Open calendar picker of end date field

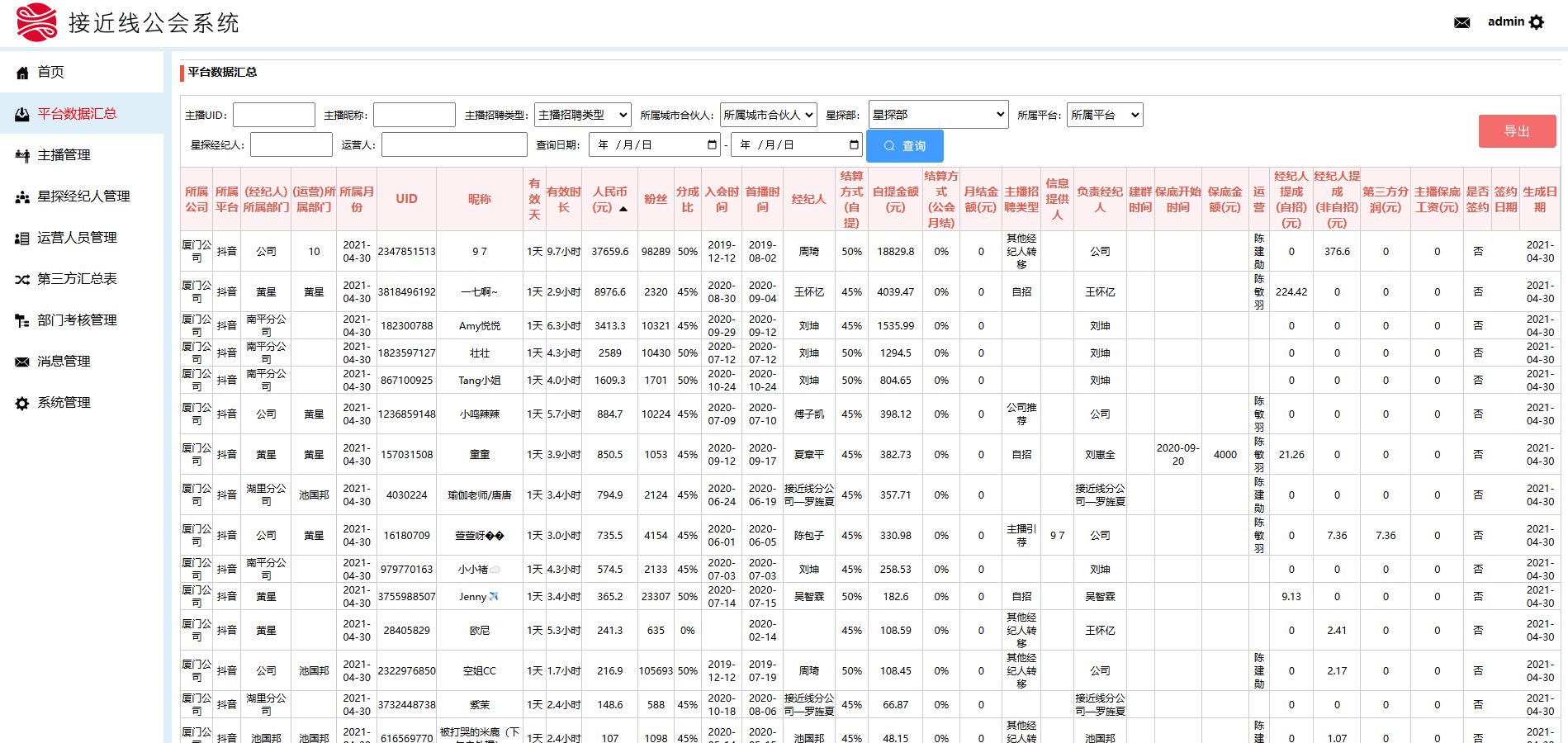pyautogui.click(x=854, y=144)
